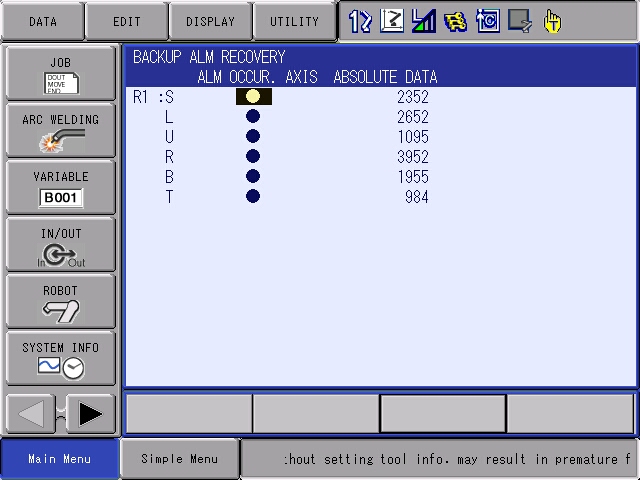Click the ALM OCCUR. AXIS column header
Screen dimensions: 640x480
click(257, 77)
